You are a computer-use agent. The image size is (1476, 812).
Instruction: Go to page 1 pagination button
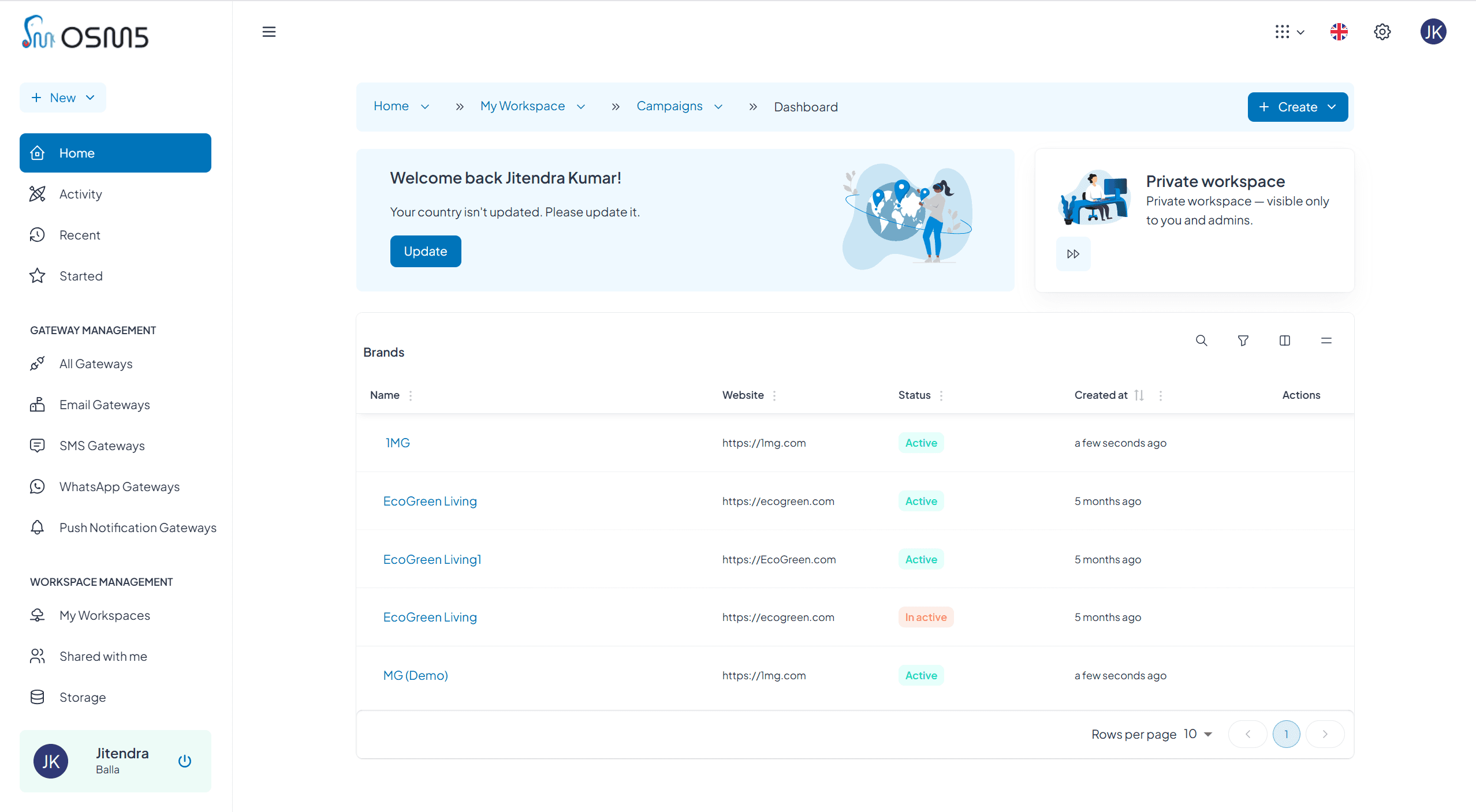(x=1286, y=734)
